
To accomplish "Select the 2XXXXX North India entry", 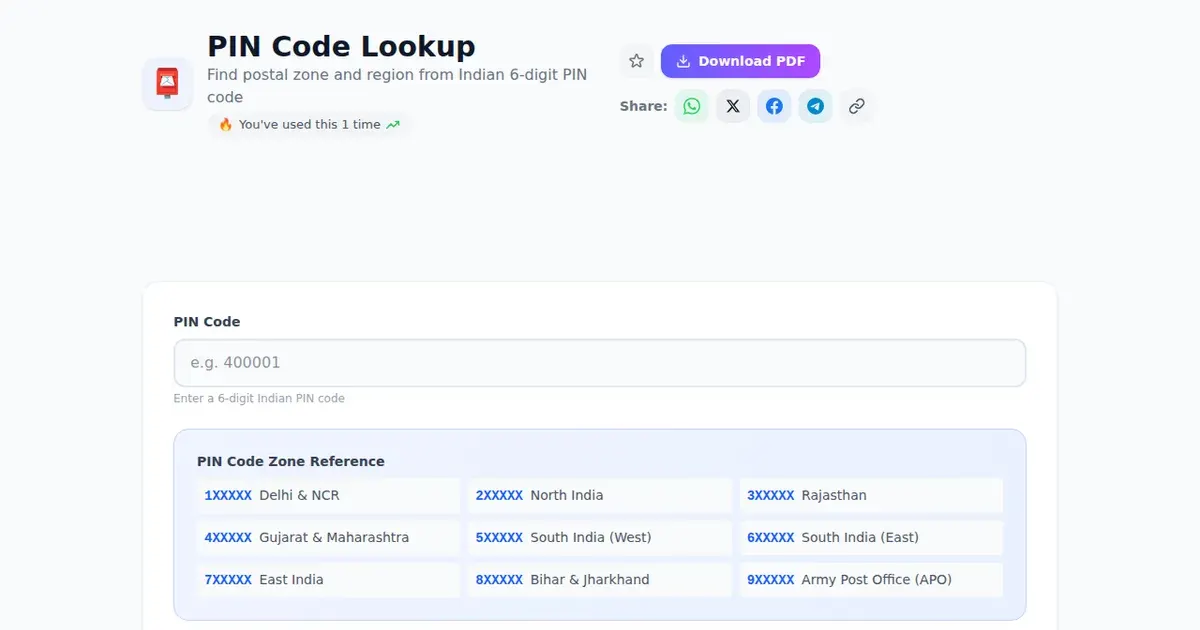I will 600,495.
